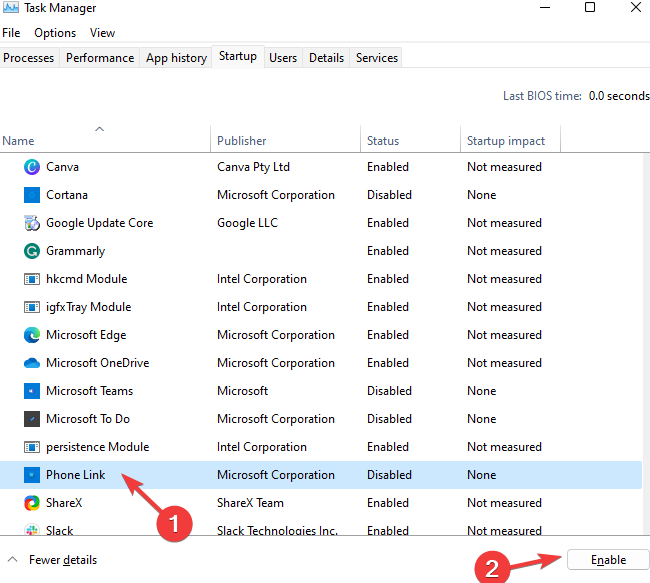650x583 pixels.
Task: Select the Cortana startup icon
Action: 31,195
